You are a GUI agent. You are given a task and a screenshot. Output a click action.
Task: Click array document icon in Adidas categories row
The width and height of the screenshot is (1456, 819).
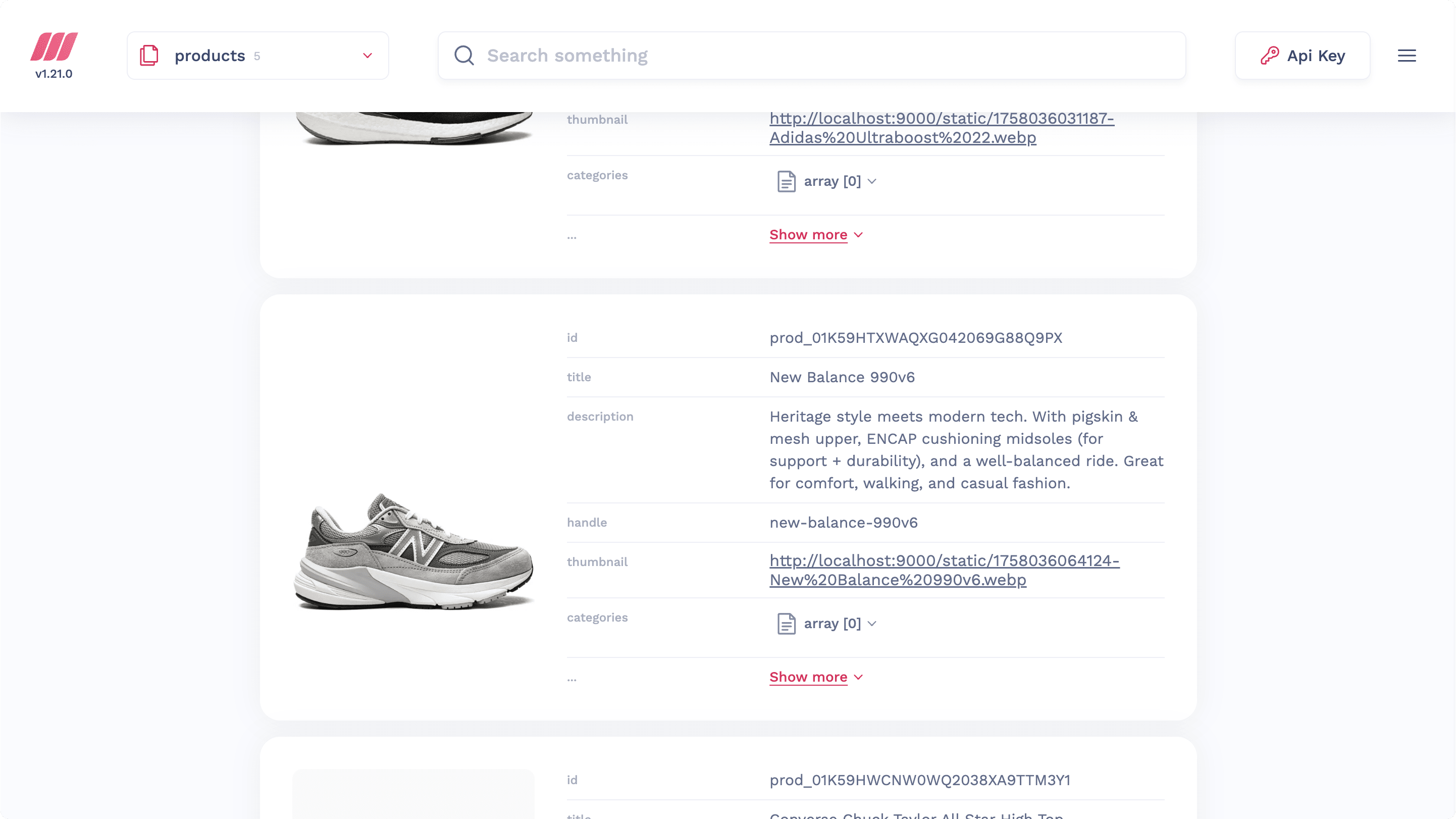[x=786, y=181]
